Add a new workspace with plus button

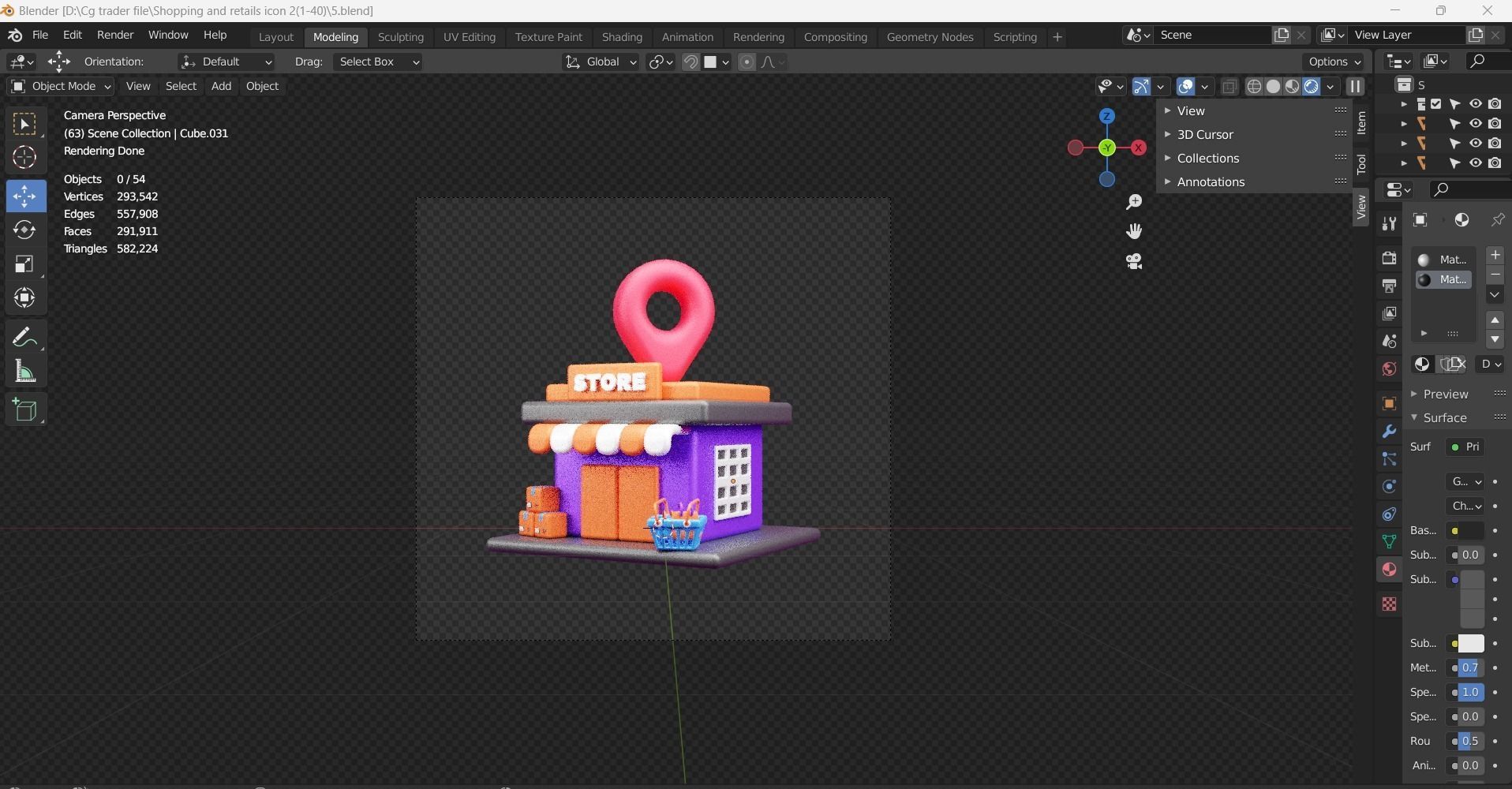pyautogui.click(x=1057, y=37)
